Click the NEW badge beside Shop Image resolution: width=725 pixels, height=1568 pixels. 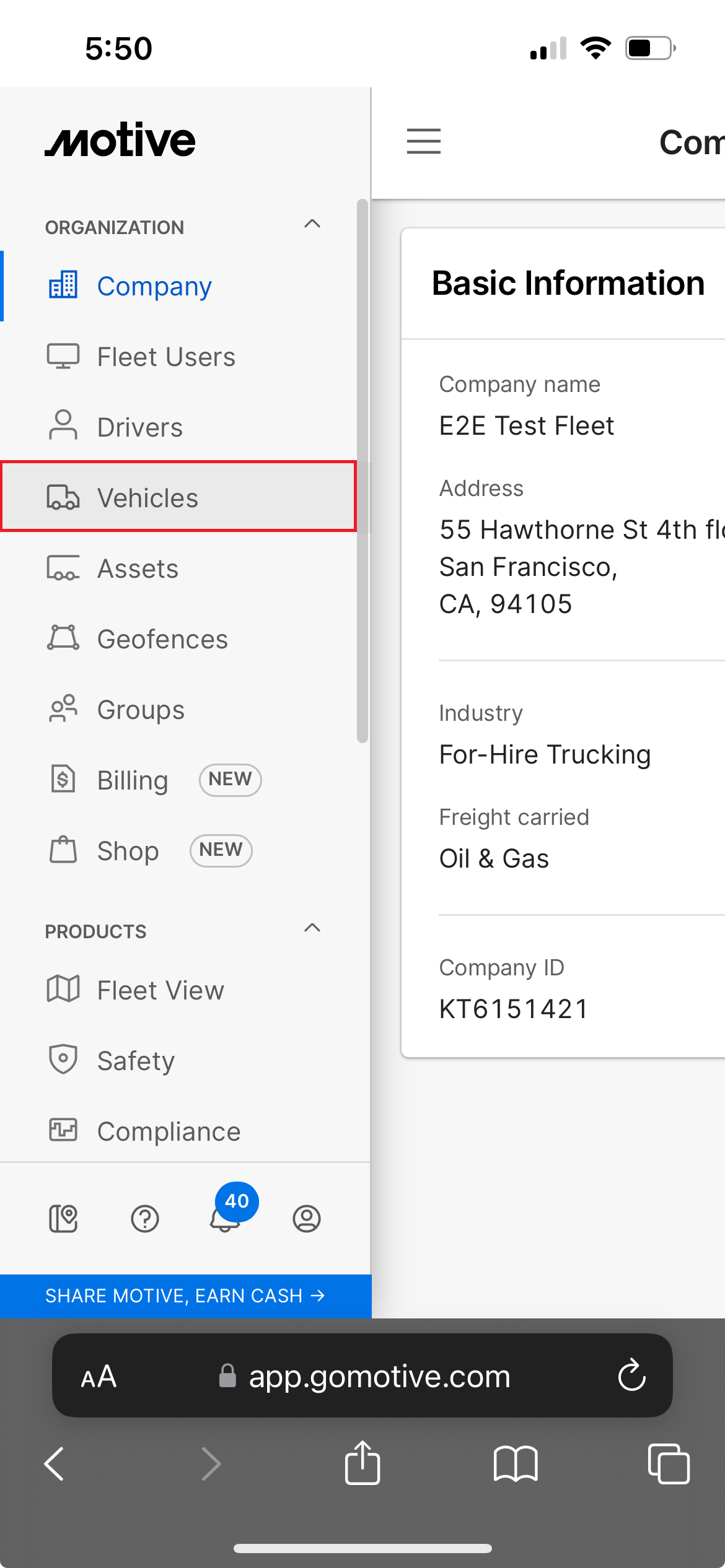pos(221,850)
